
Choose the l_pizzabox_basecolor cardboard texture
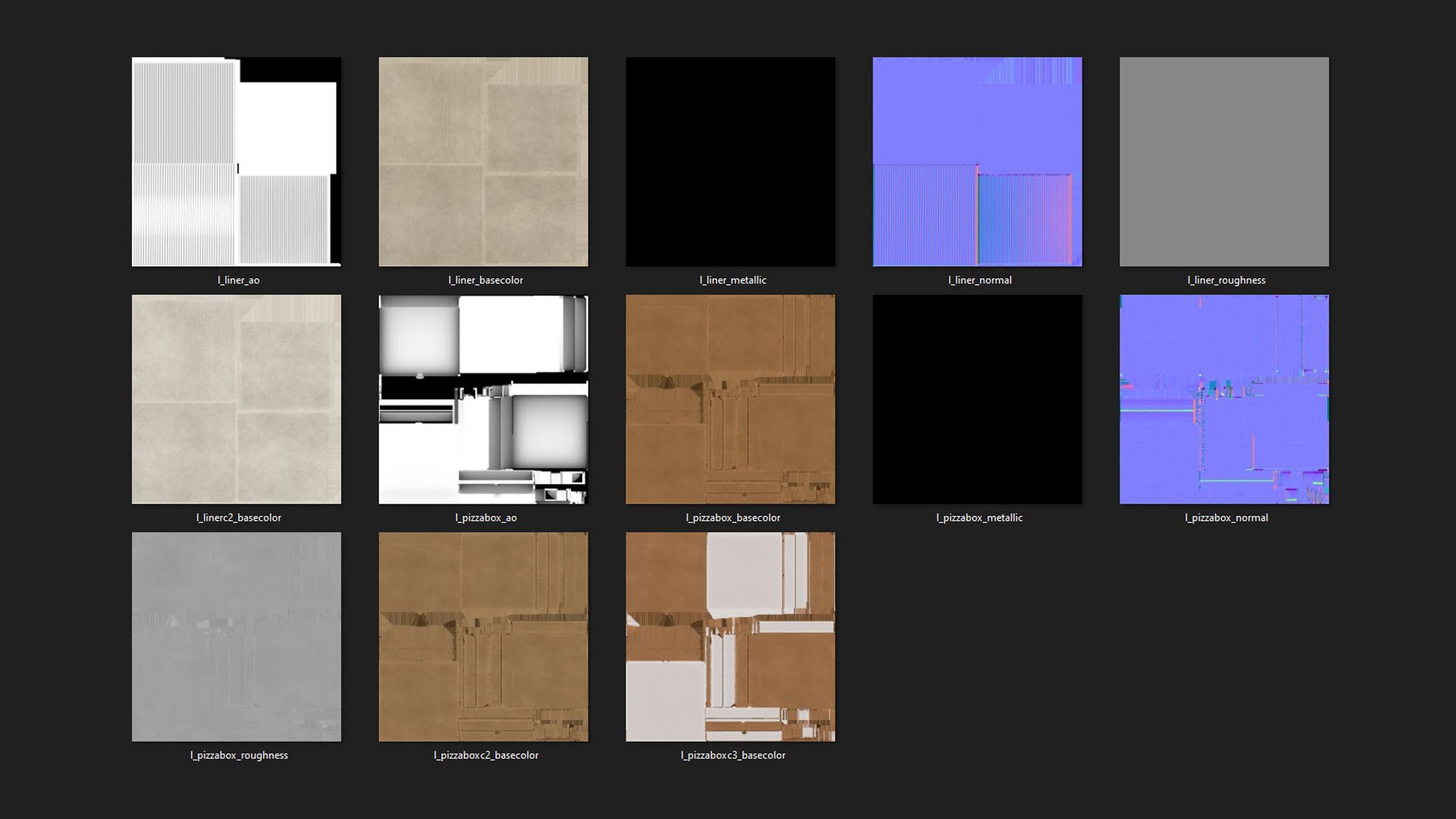730,399
